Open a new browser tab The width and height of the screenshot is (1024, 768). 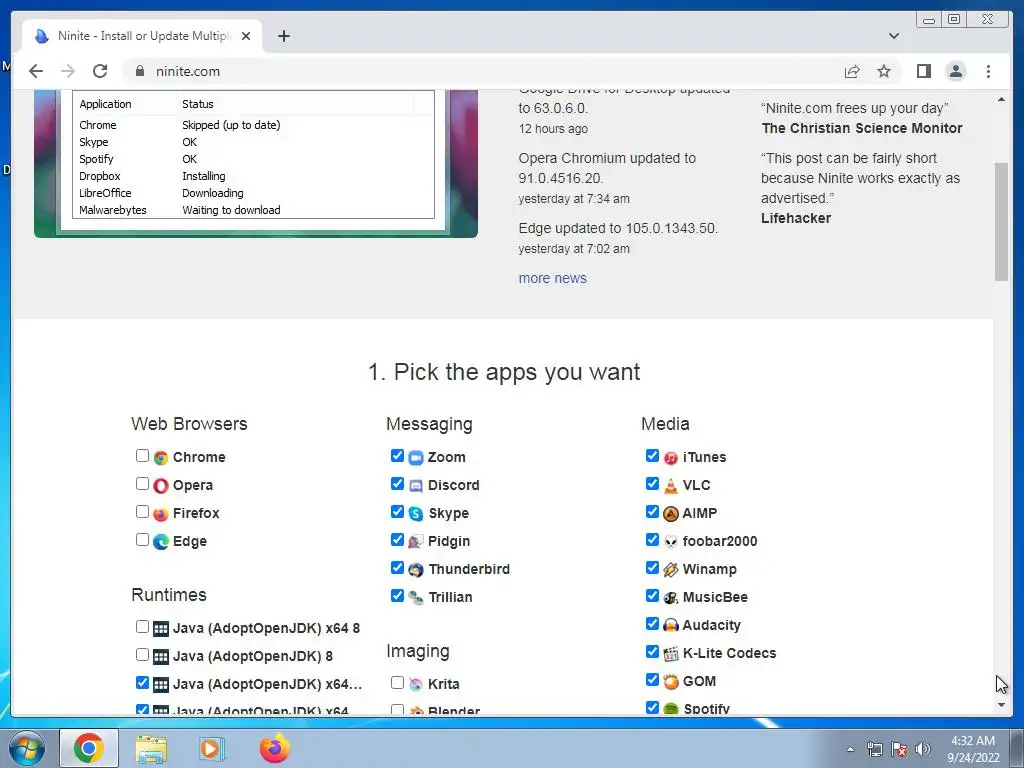pyautogui.click(x=283, y=36)
